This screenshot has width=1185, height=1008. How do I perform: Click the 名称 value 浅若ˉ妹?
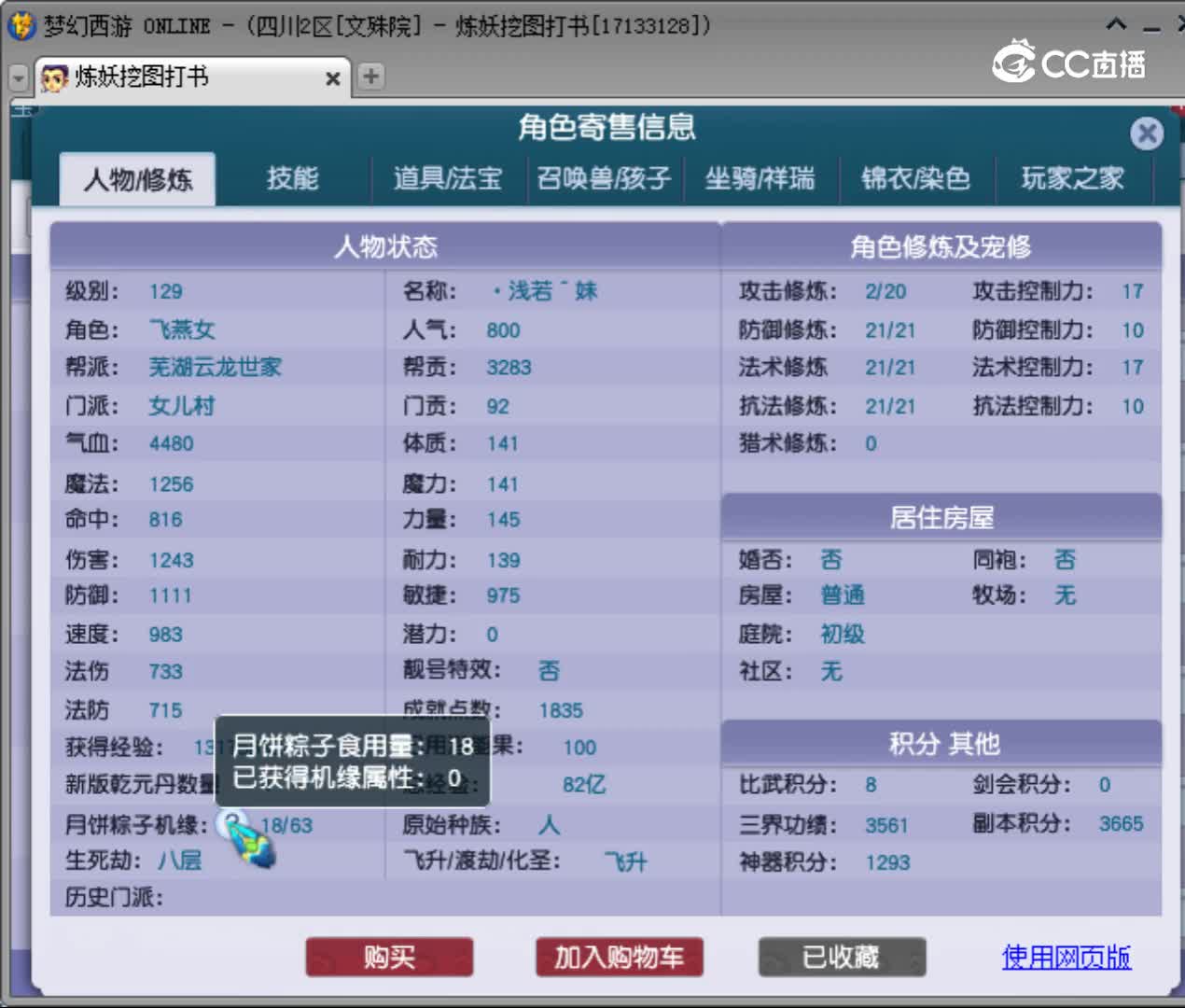coord(546,291)
